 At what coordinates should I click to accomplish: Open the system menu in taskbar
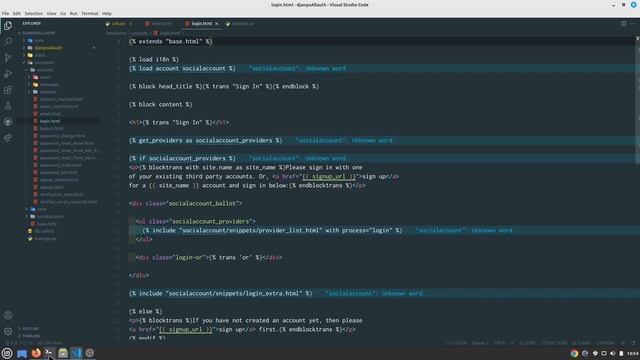pos(7,353)
